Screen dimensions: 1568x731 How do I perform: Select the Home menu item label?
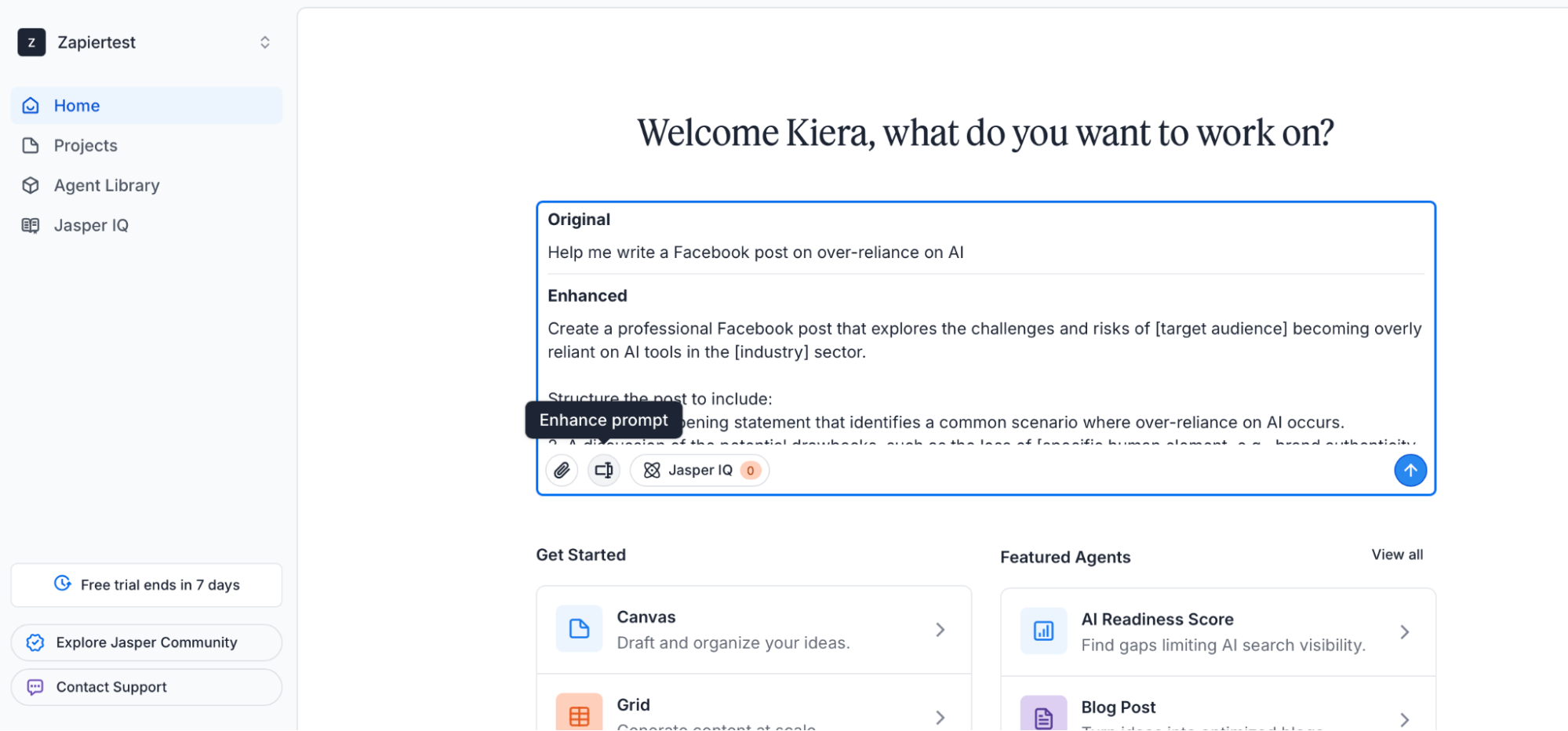77,106
